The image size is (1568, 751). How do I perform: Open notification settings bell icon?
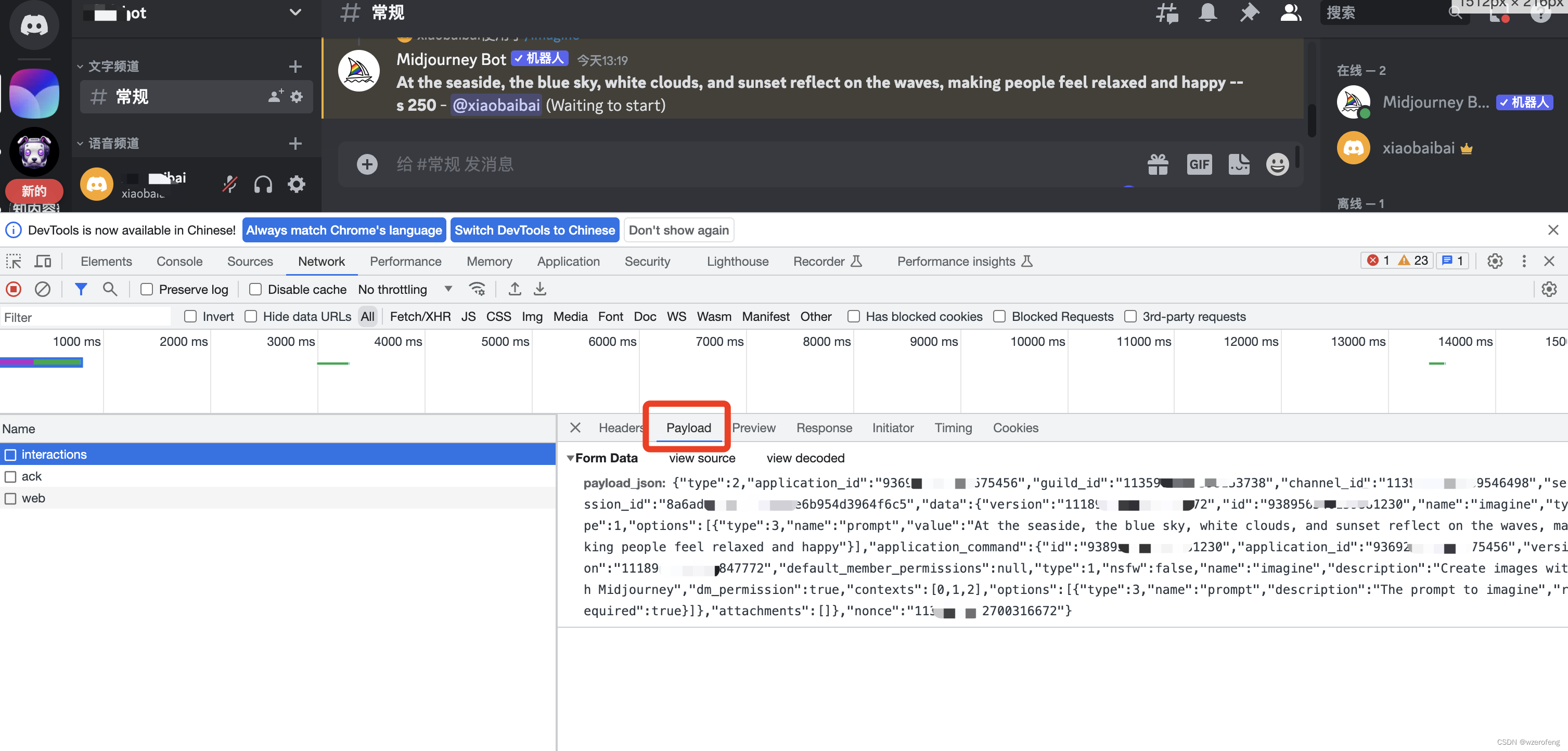(1207, 13)
